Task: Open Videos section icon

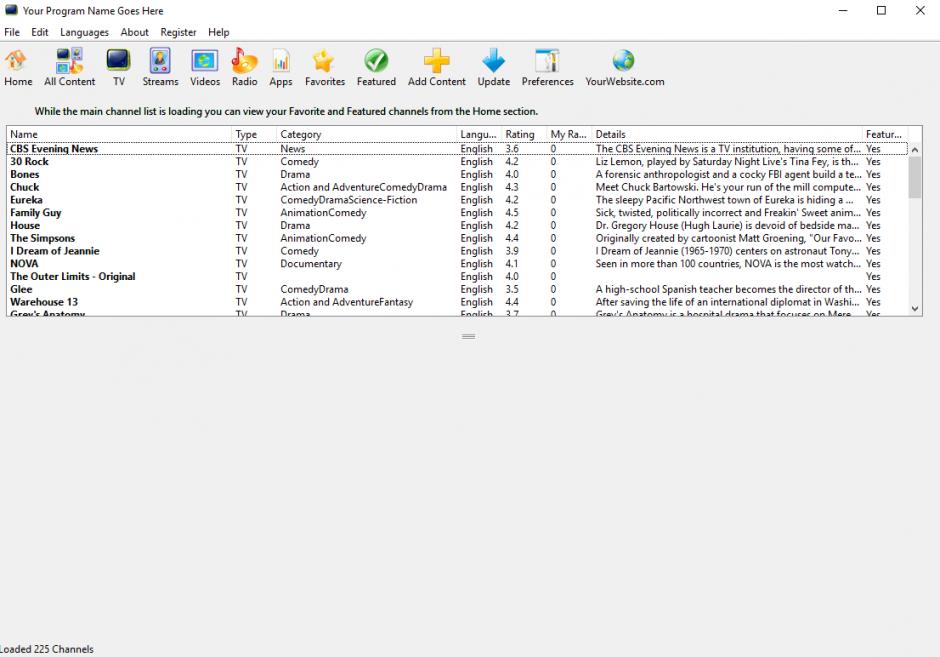Action: coord(204,61)
